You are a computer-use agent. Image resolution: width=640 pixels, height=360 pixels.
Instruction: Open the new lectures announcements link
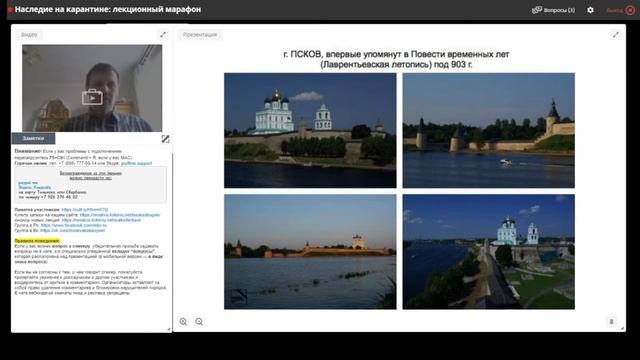102,220
